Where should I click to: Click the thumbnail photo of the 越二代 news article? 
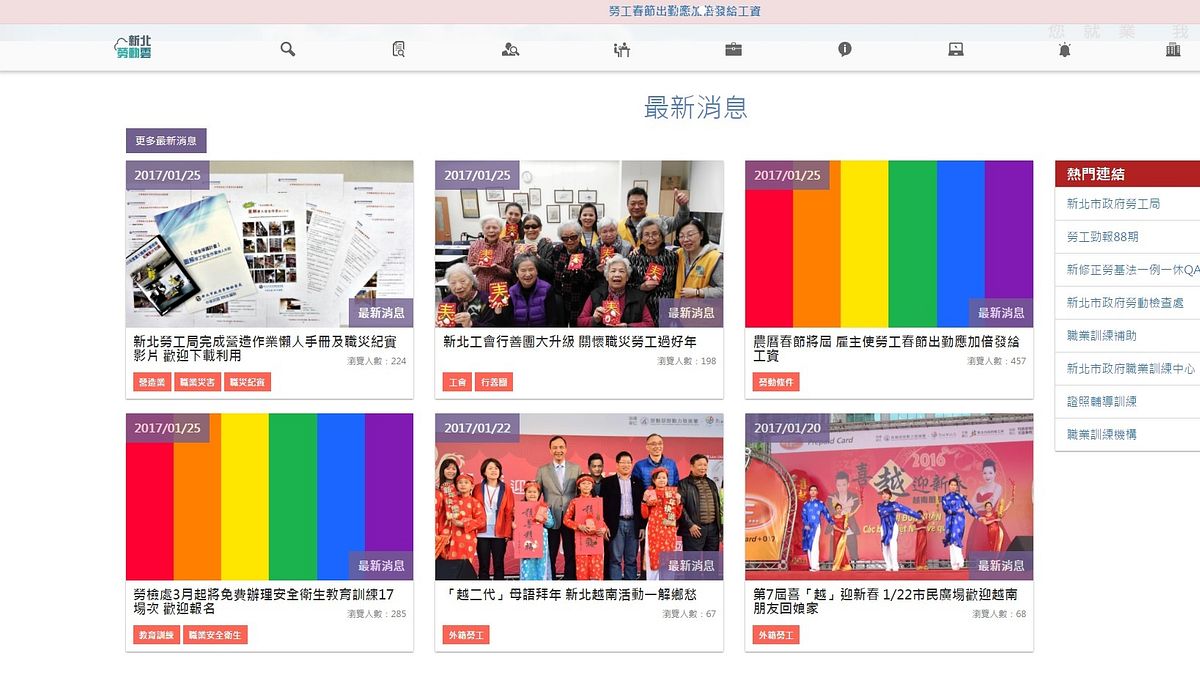click(577, 497)
